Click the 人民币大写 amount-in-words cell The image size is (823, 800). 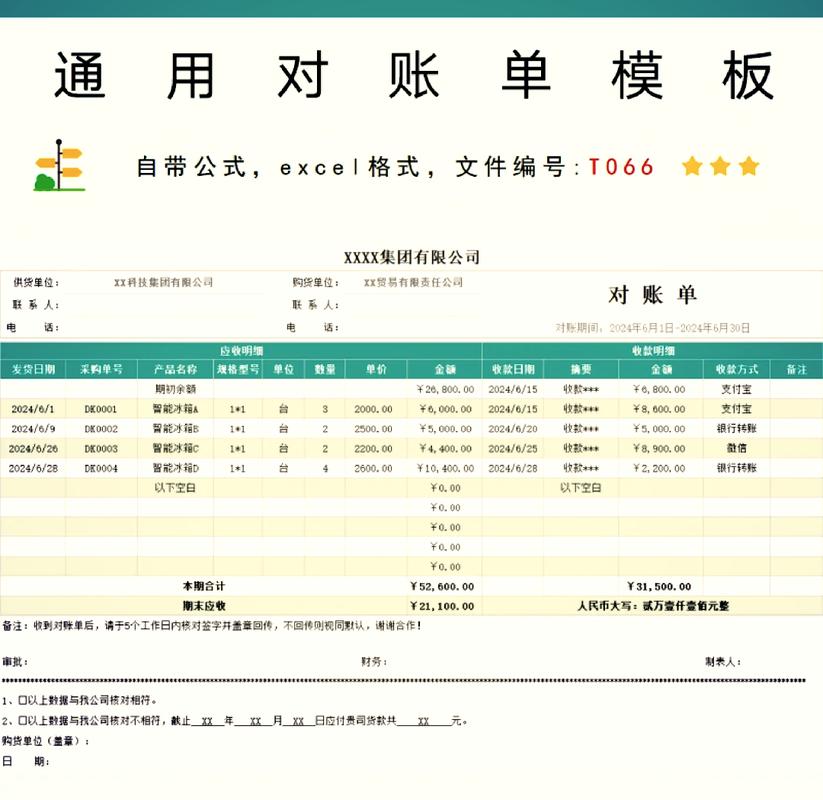(x=653, y=606)
